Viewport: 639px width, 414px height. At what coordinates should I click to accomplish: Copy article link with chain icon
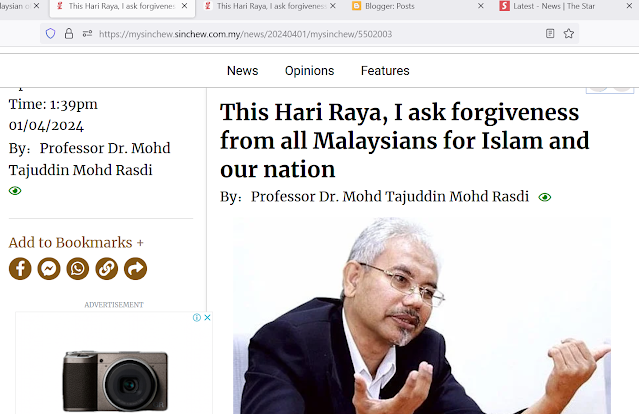(107, 269)
